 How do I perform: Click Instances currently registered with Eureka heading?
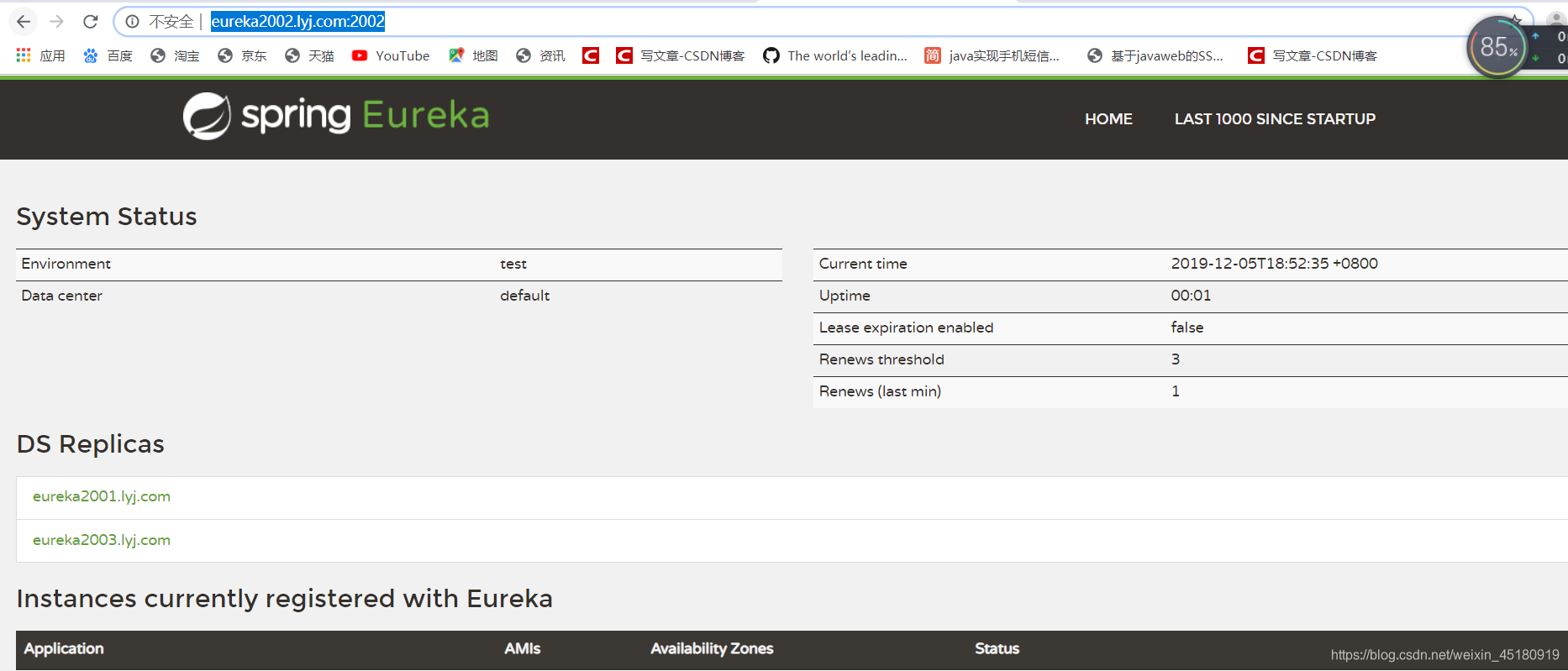click(285, 599)
